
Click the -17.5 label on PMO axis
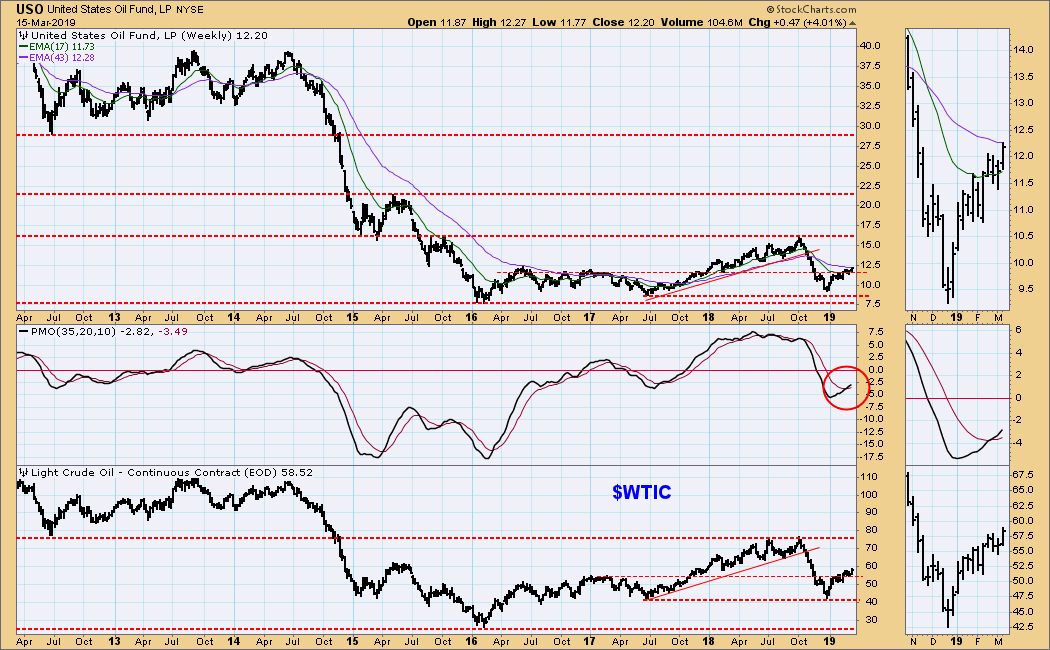[x=871, y=457]
